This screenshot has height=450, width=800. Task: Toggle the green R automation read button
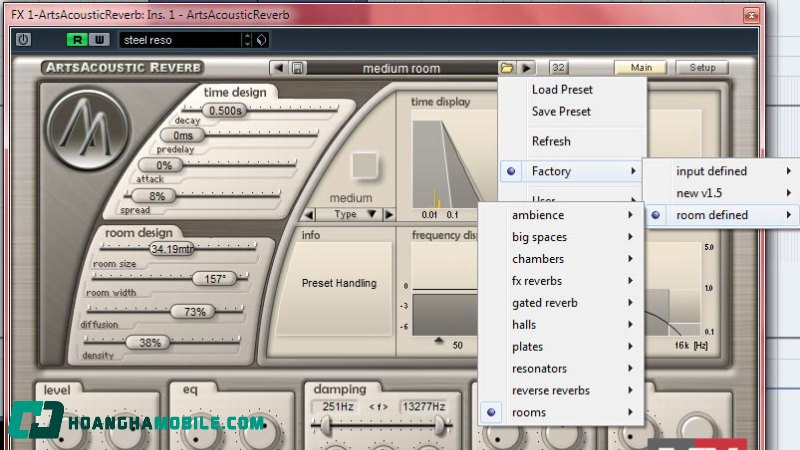[77, 40]
